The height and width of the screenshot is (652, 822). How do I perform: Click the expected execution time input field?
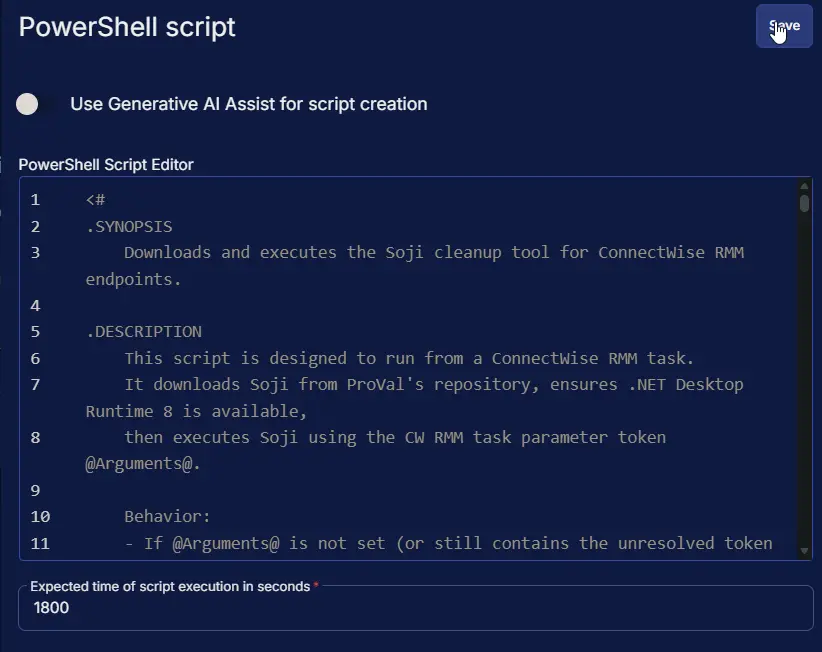click(415, 608)
